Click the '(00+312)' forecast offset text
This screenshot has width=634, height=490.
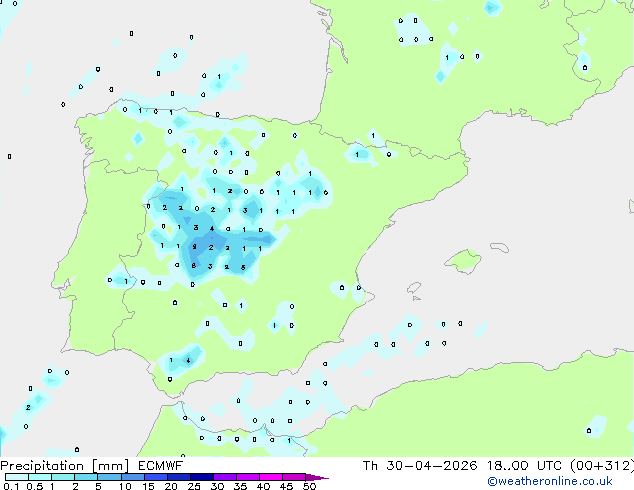[602, 466]
